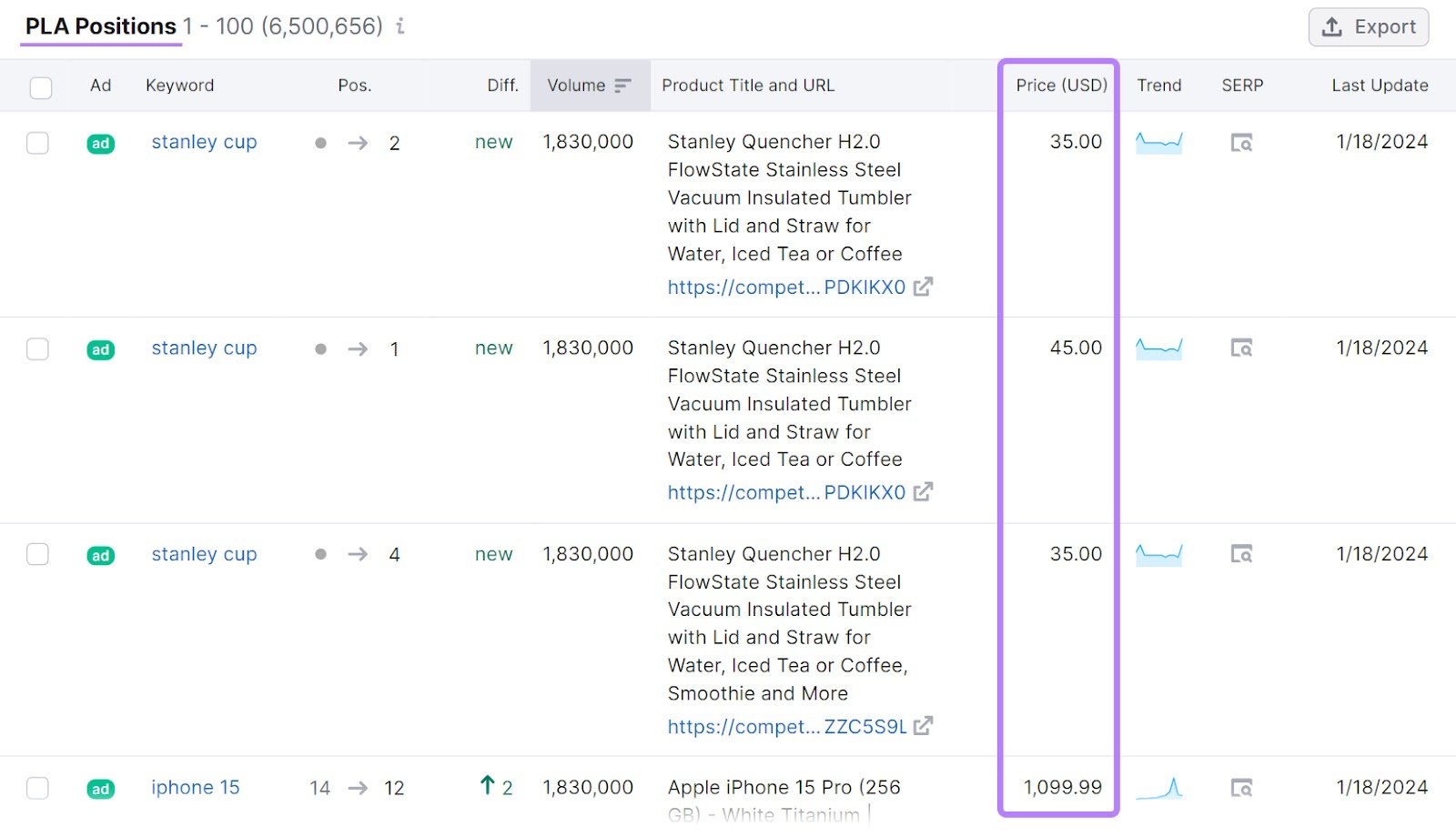Check the box for the first stanley cup row

click(37, 144)
